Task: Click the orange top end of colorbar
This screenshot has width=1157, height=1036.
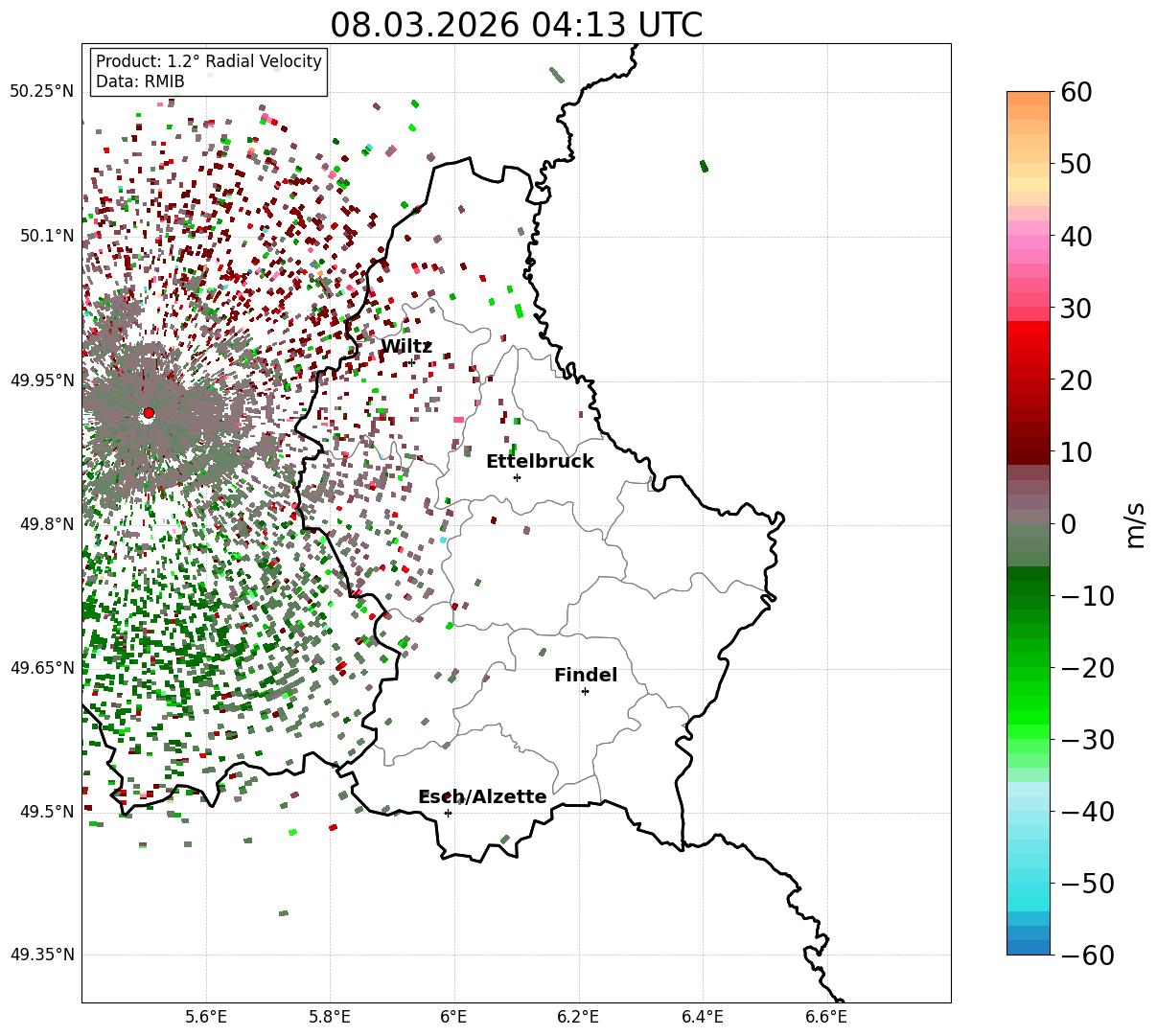Action: 1029,99
